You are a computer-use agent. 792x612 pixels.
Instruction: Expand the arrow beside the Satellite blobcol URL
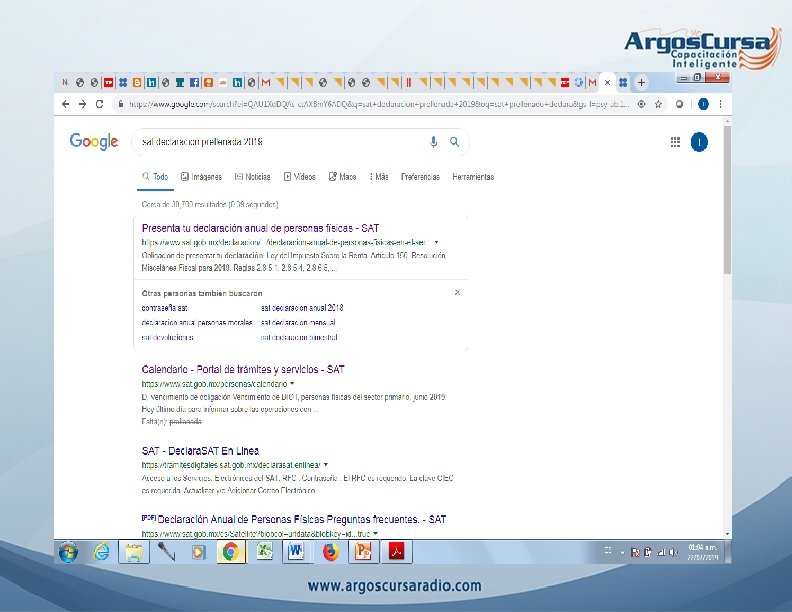point(376,534)
